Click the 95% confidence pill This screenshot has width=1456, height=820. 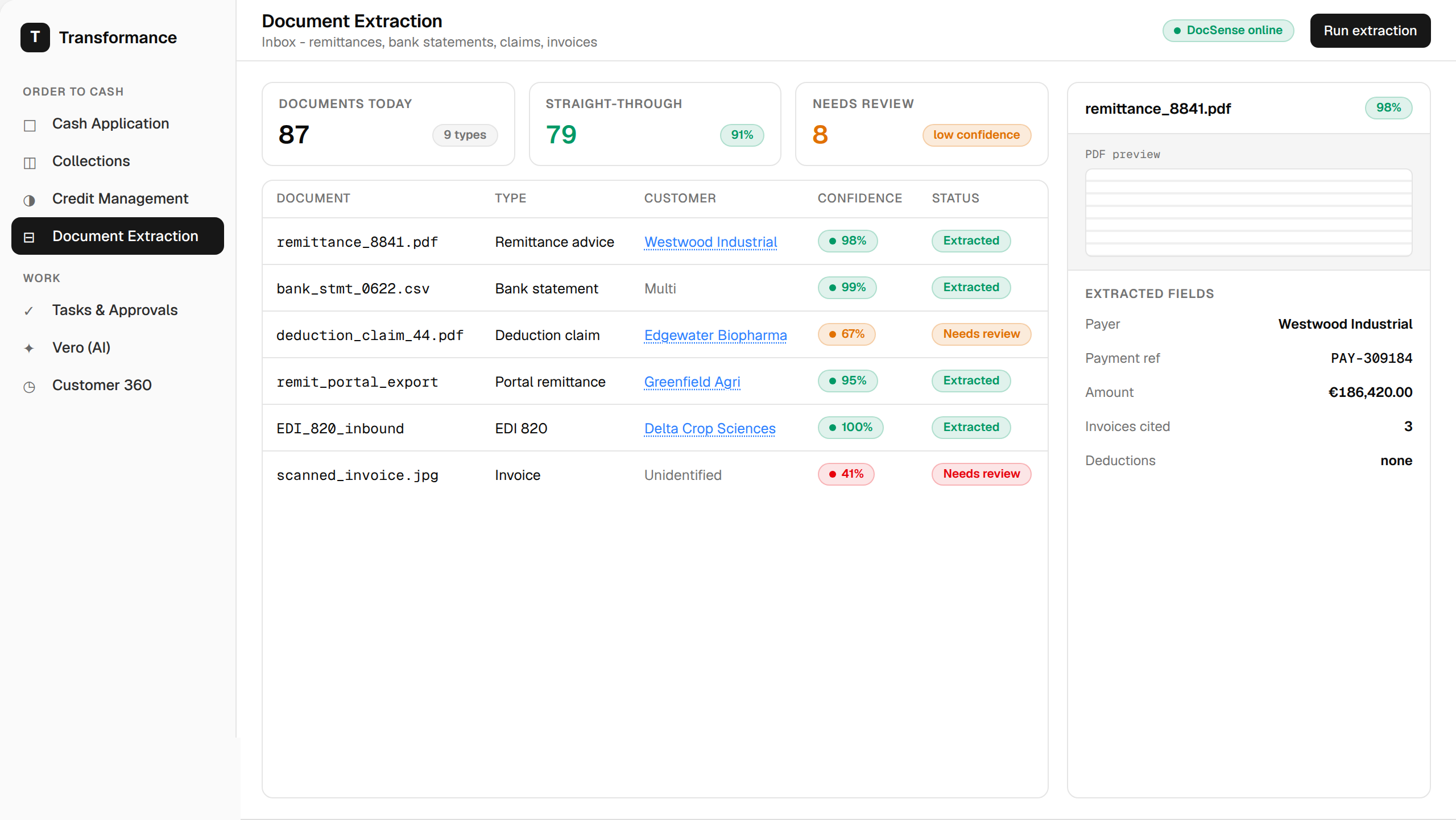847,380
